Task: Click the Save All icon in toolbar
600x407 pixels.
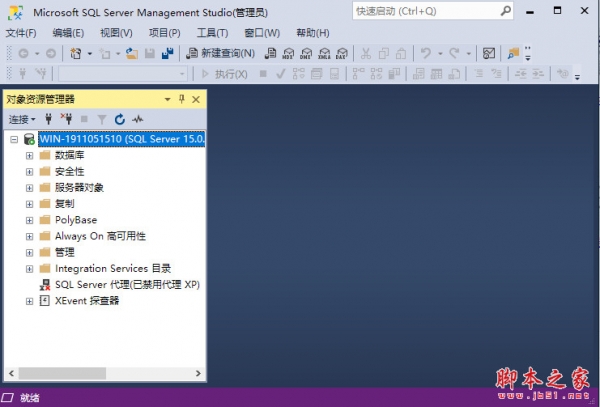Action: tap(166, 53)
